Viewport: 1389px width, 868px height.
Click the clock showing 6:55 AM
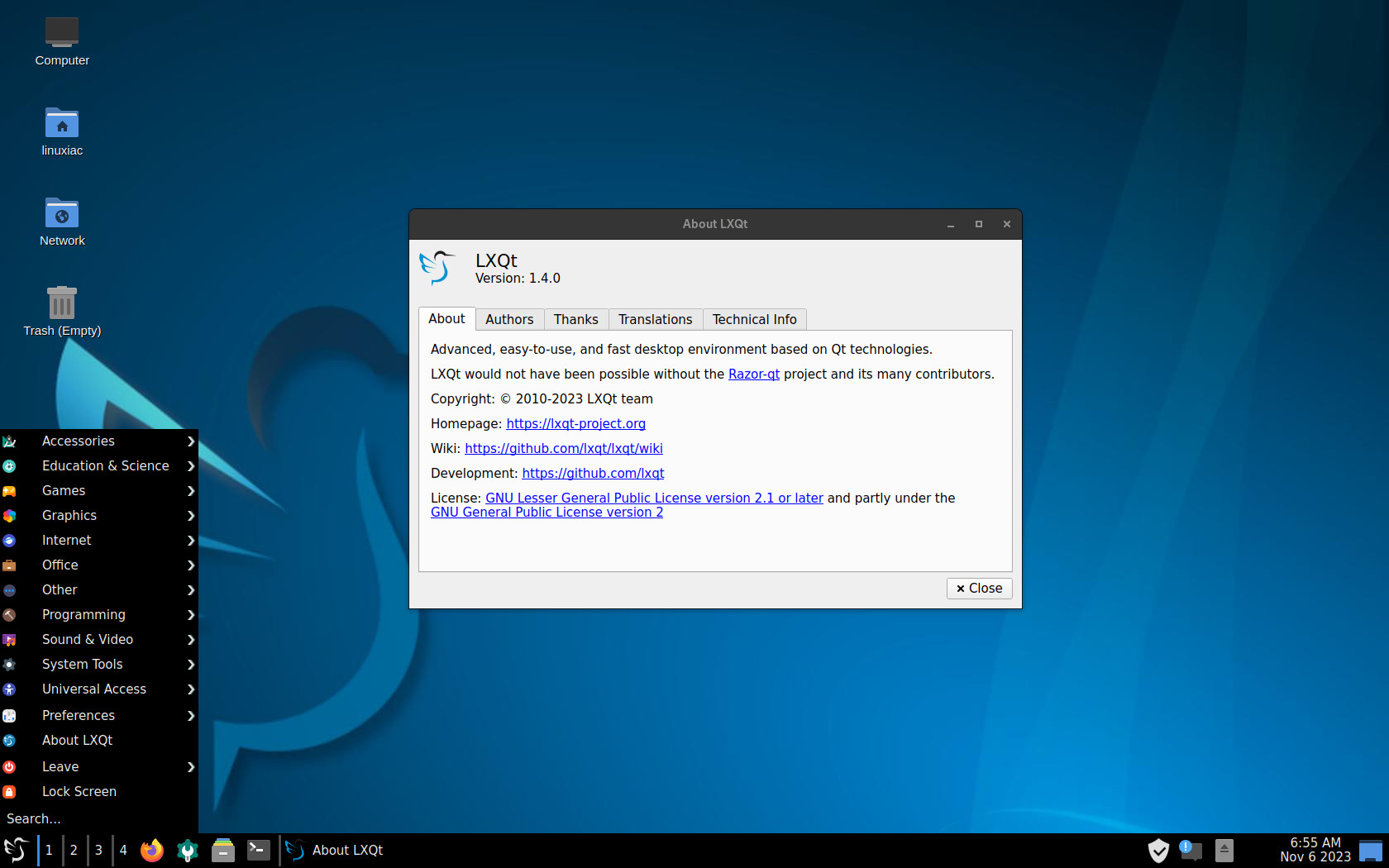pos(1315,850)
